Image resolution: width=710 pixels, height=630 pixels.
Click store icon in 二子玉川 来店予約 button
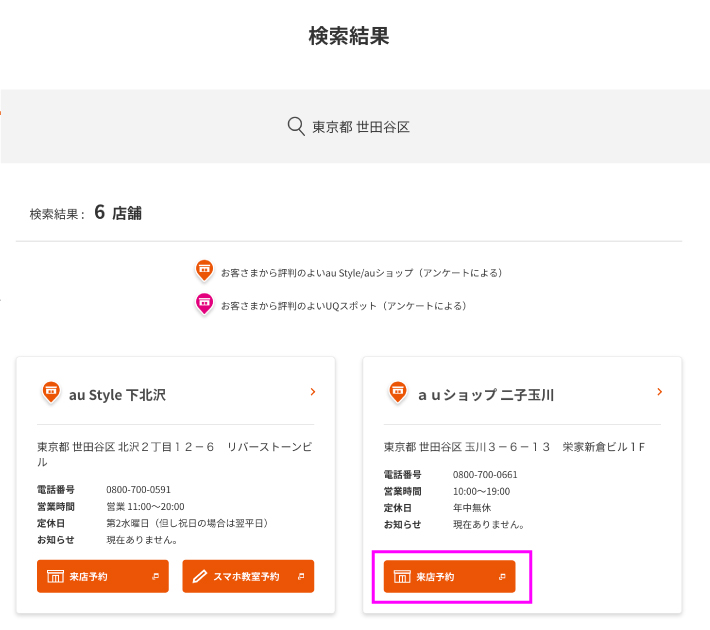pos(402,576)
